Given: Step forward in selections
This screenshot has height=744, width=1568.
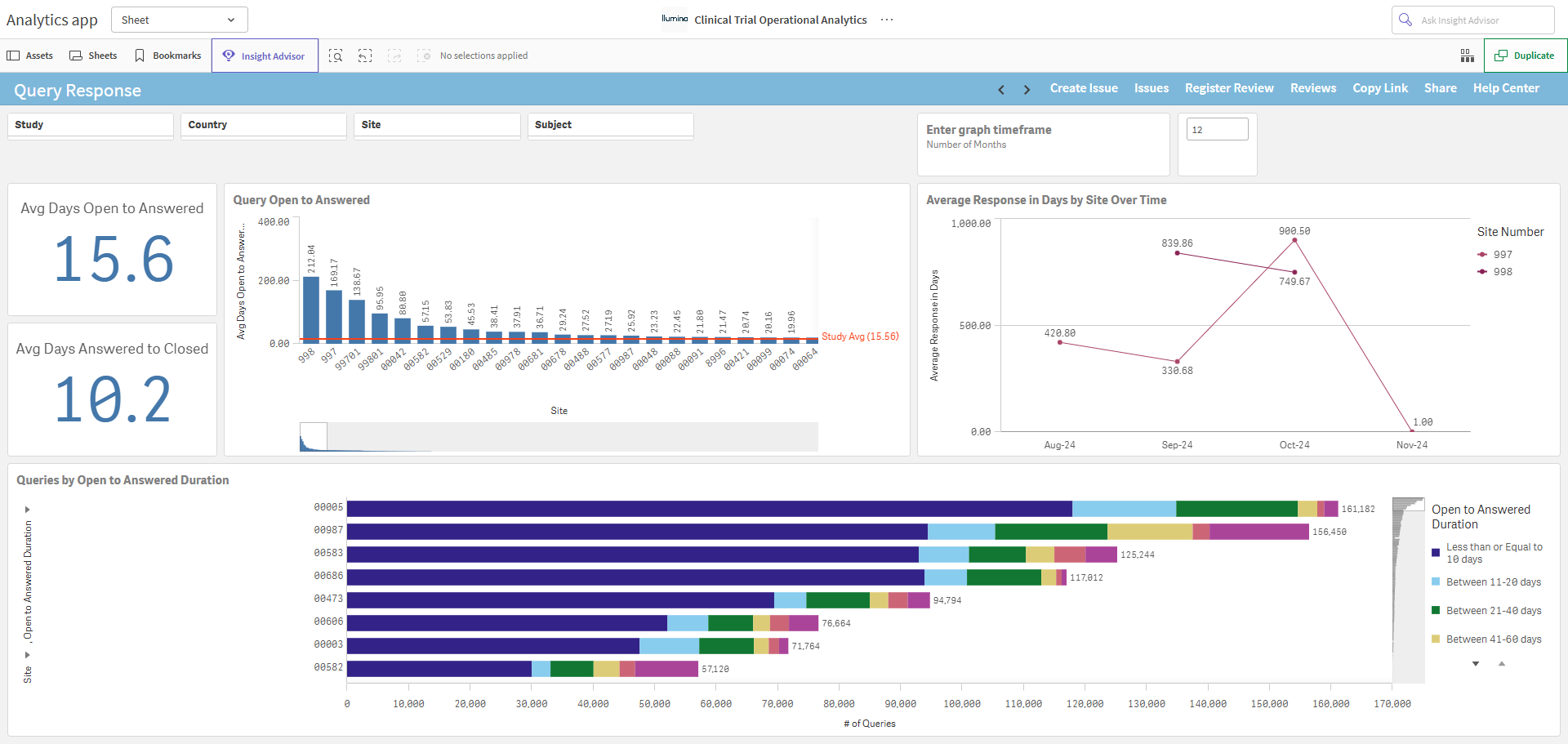Looking at the screenshot, I should coord(394,56).
